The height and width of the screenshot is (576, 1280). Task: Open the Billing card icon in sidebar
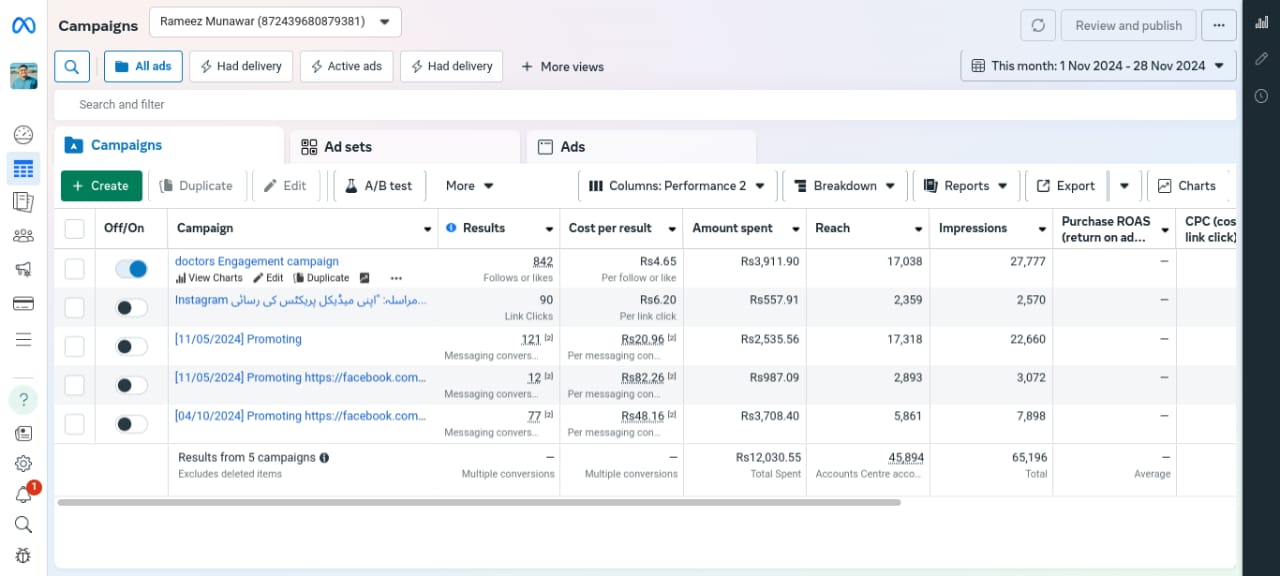[24, 304]
